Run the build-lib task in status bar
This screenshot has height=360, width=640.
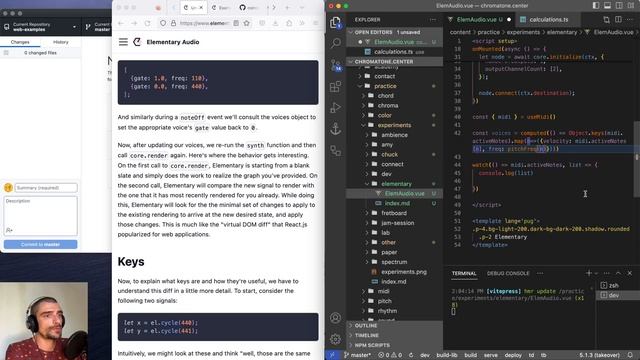[x=447, y=355]
